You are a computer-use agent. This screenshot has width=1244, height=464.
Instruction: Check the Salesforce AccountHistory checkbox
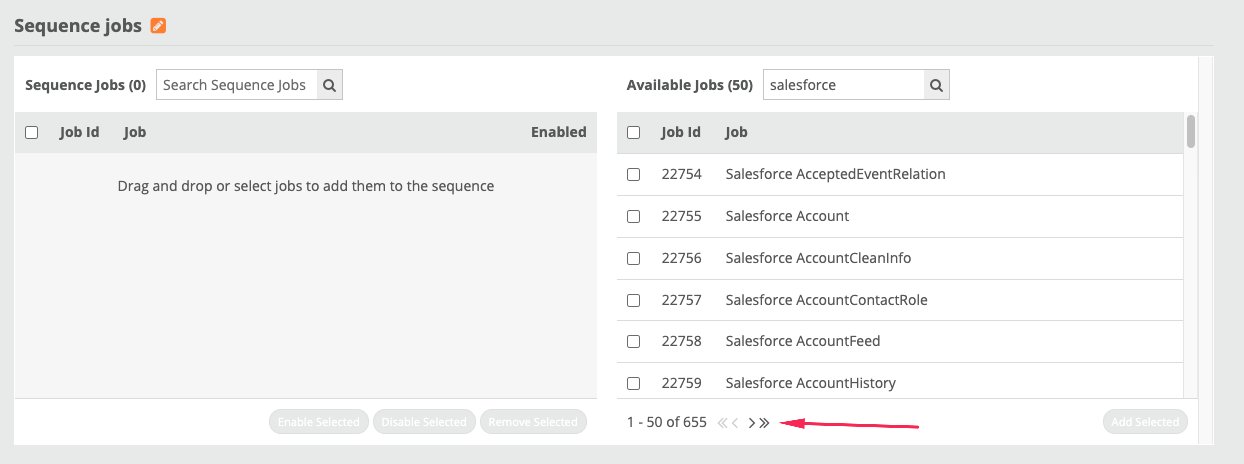pyautogui.click(x=633, y=383)
